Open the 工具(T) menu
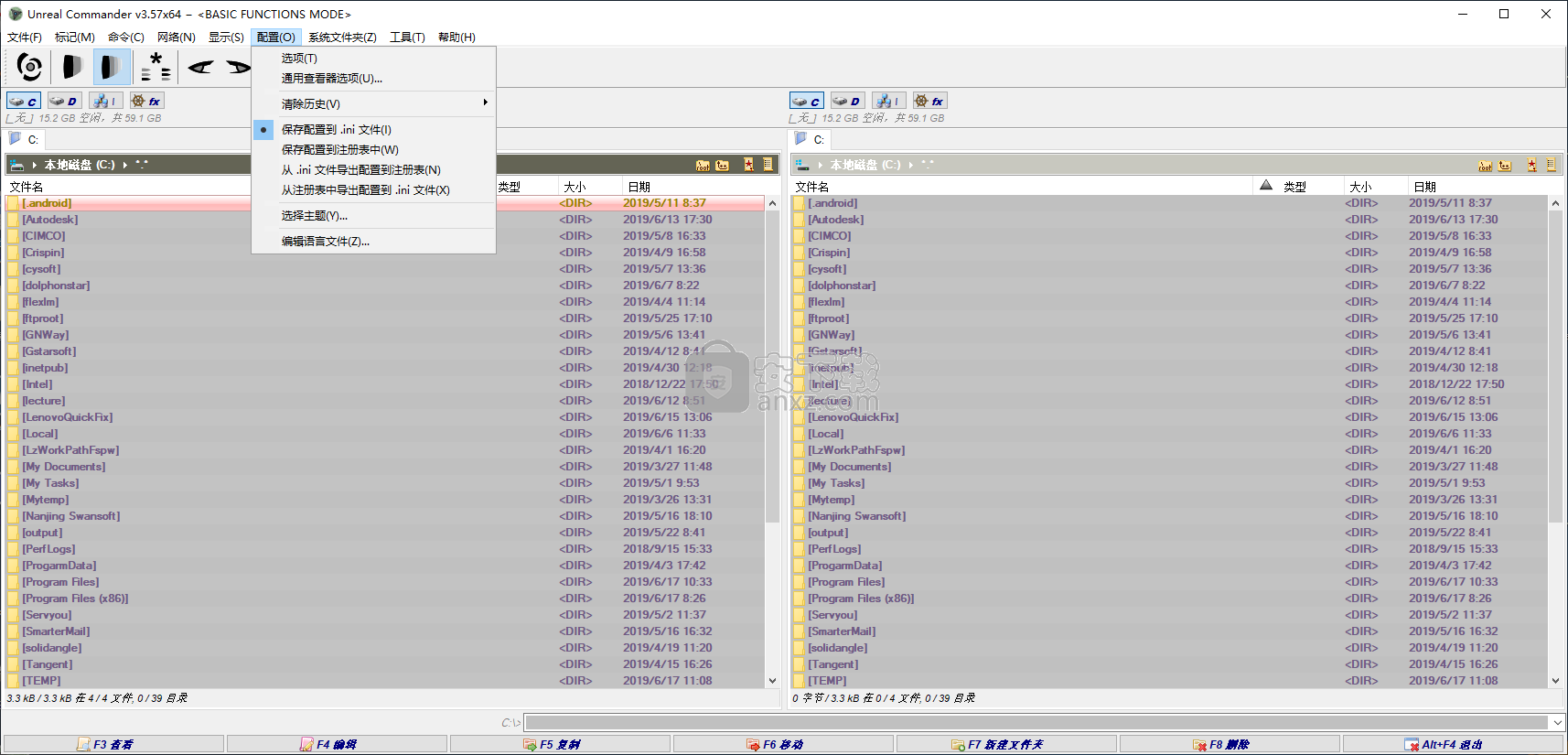This screenshot has height=755, width=1568. pos(407,38)
